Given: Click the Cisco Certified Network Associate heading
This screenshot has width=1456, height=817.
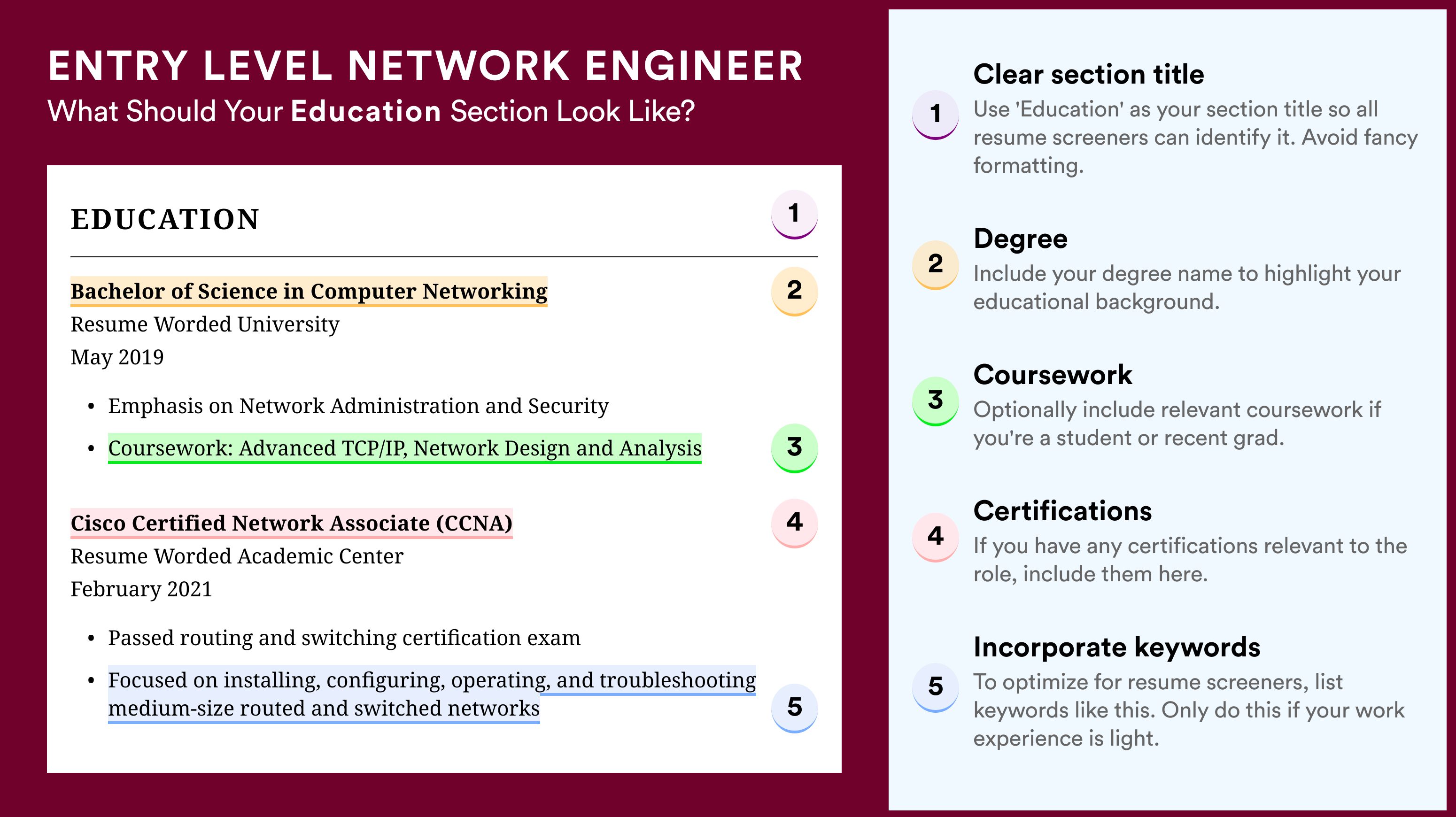Looking at the screenshot, I should pyautogui.click(x=291, y=524).
